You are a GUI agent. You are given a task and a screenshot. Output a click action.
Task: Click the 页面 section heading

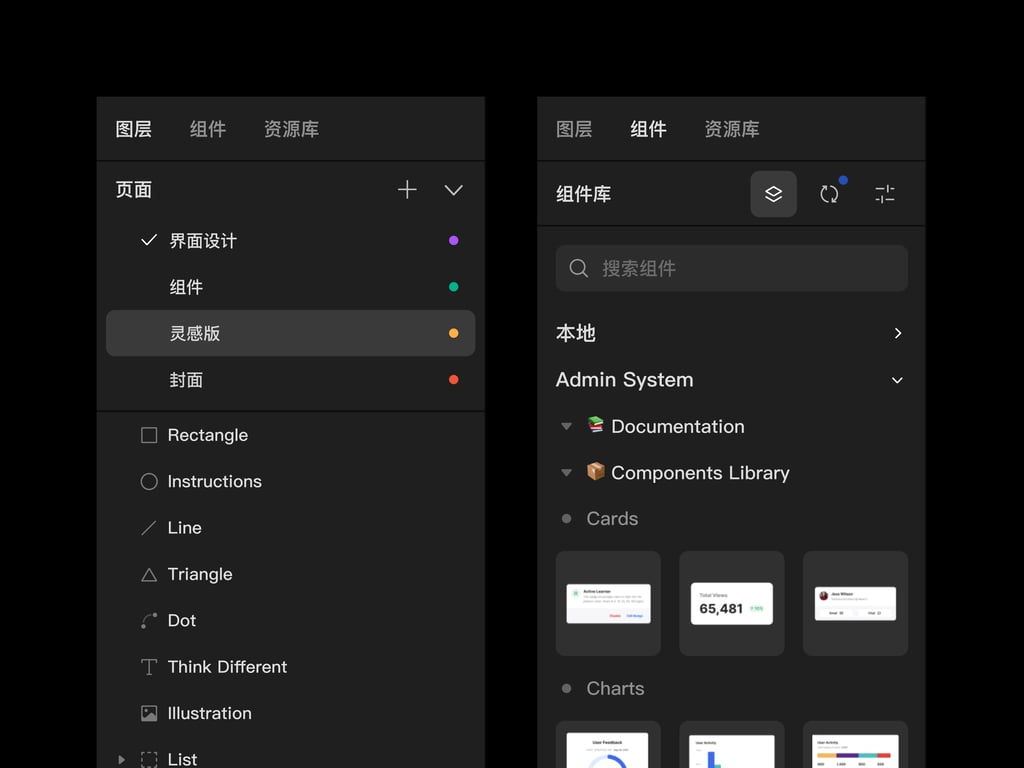click(x=133, y=190)
